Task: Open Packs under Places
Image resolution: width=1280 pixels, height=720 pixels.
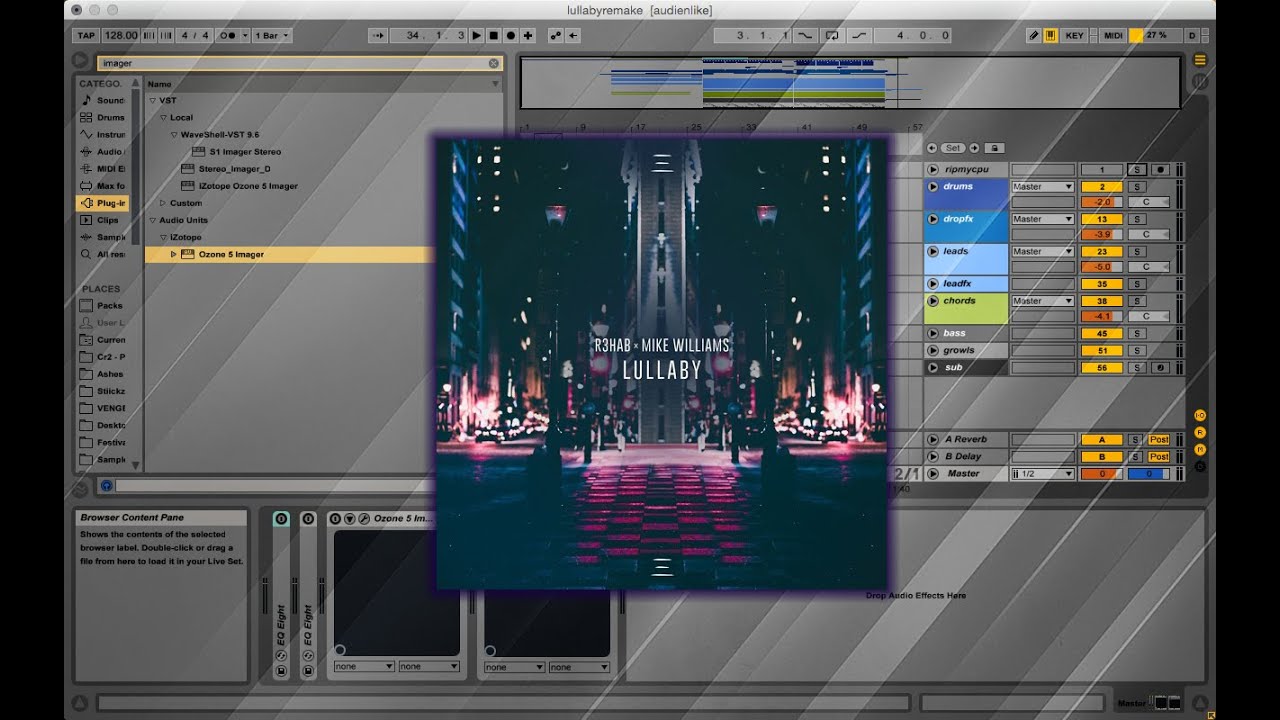Action: tap(103, 306)
